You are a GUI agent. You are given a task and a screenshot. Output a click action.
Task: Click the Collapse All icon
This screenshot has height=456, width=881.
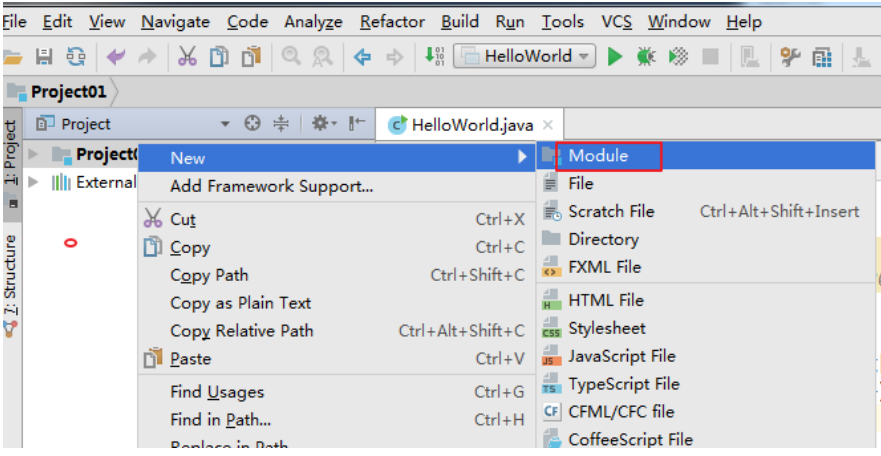281,123
